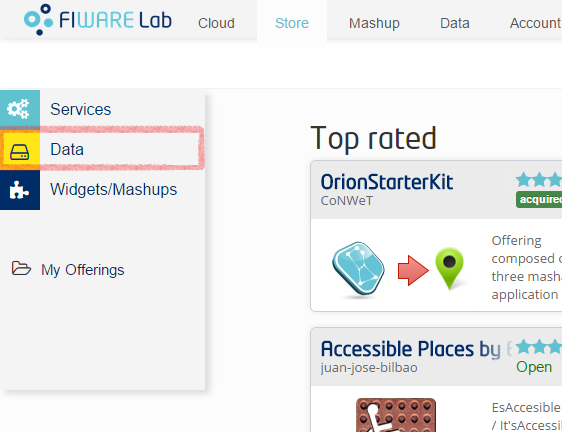Click the Open label on Accessible Places
Image resolution: width=562 pixels, height=432 pixels.
[534, 367]
